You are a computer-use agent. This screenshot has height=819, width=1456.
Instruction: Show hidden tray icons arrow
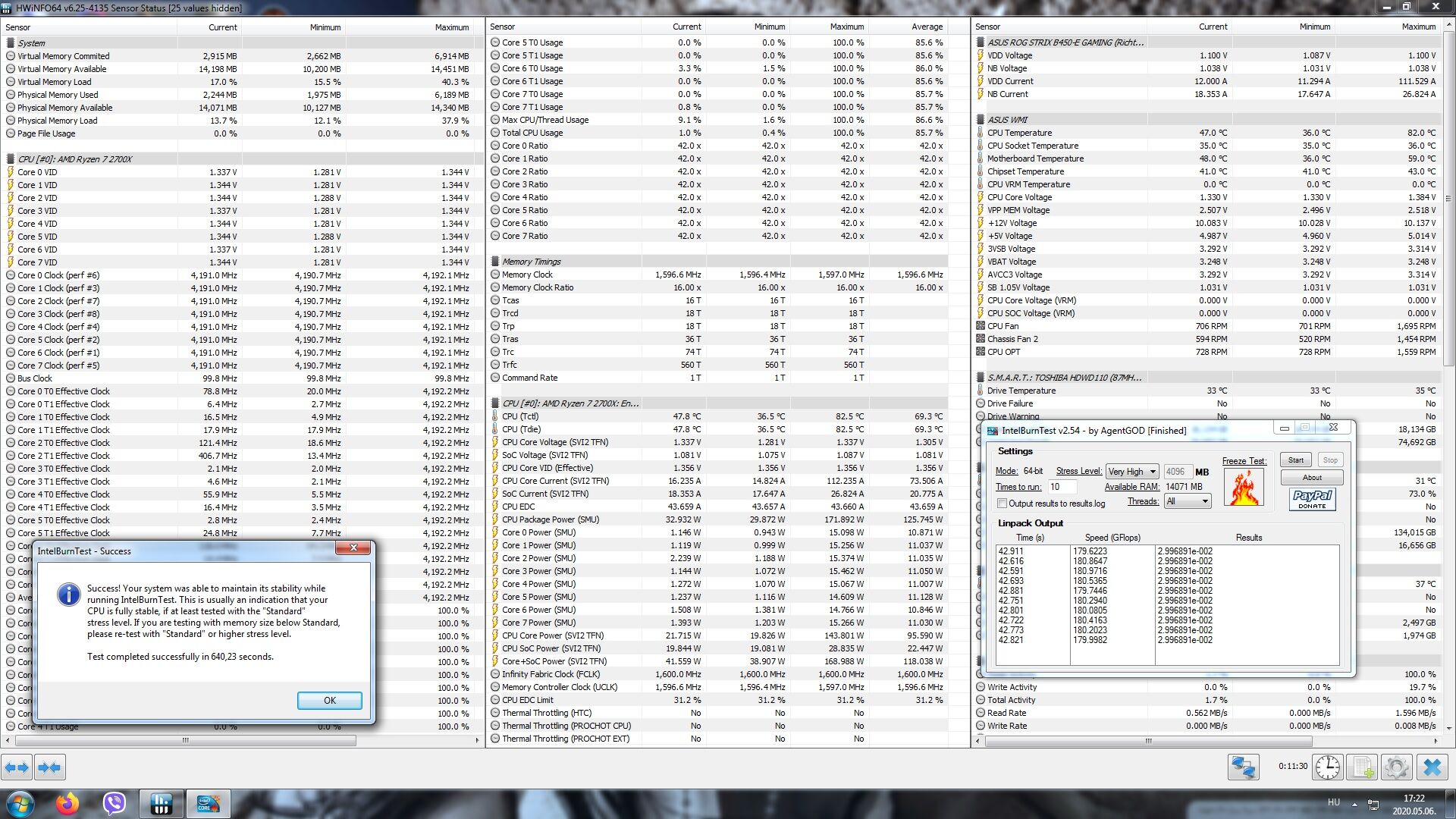(1354, 805)
